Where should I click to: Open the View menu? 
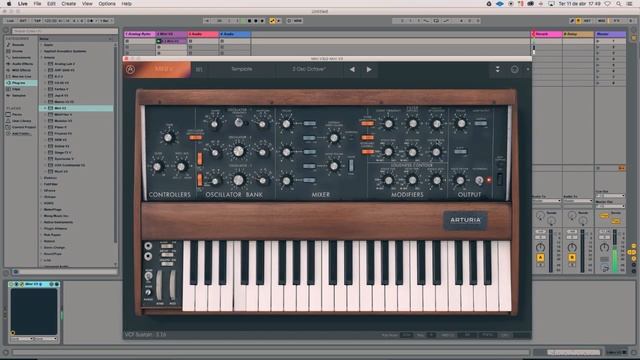pos(87,4)
